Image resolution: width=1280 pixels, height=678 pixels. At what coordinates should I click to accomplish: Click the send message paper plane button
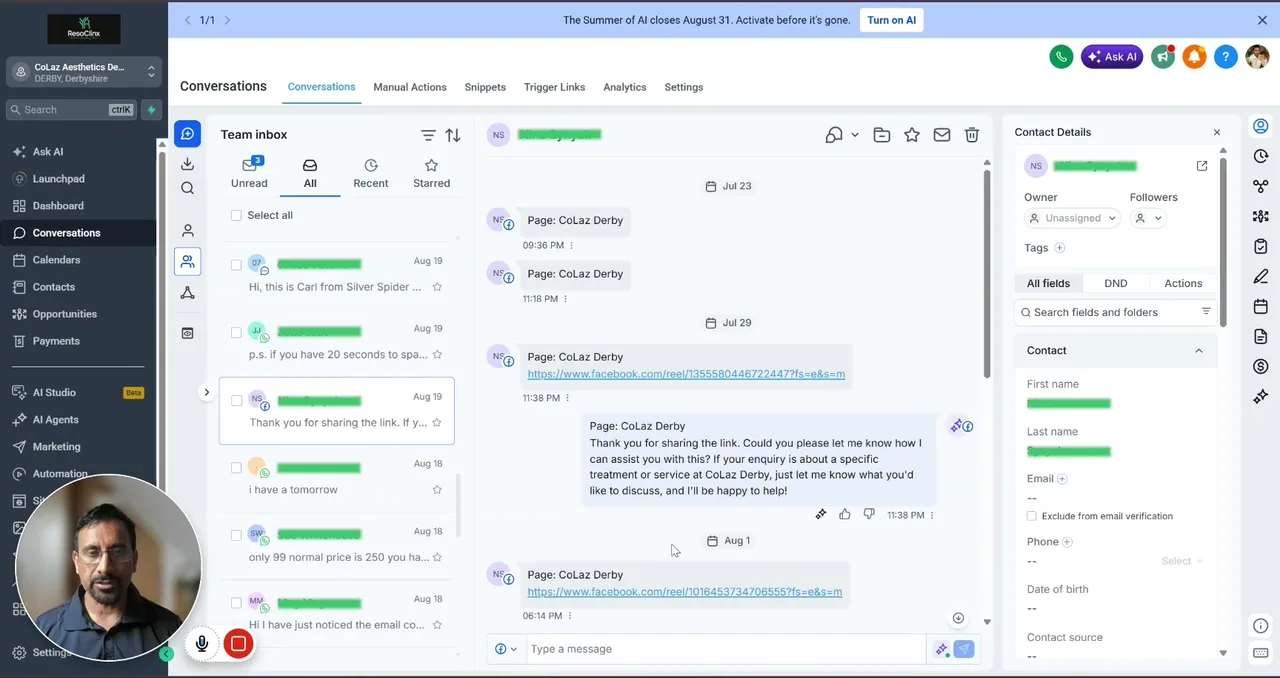point(964,649)
